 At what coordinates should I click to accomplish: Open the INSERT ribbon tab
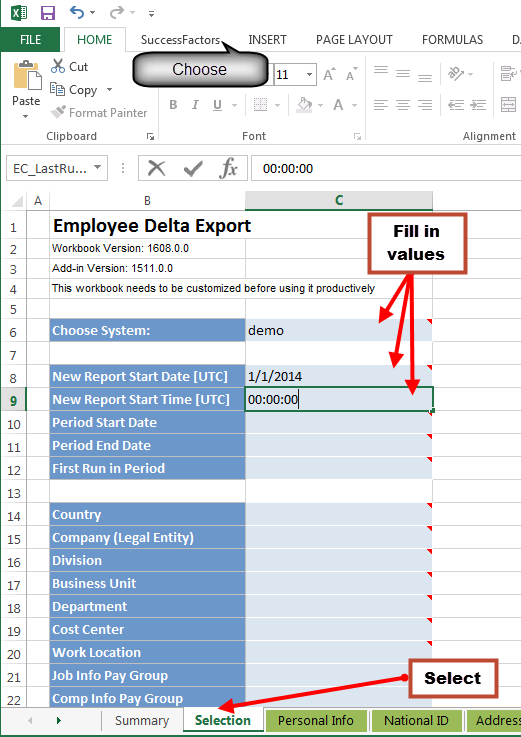click(x=267, y=40)
